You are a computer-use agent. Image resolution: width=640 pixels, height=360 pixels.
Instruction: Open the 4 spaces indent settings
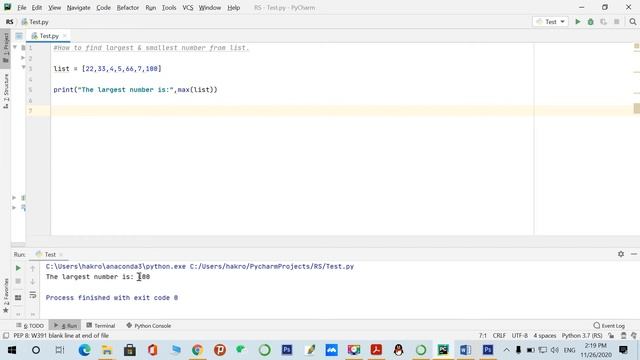[x=545, y=336]
